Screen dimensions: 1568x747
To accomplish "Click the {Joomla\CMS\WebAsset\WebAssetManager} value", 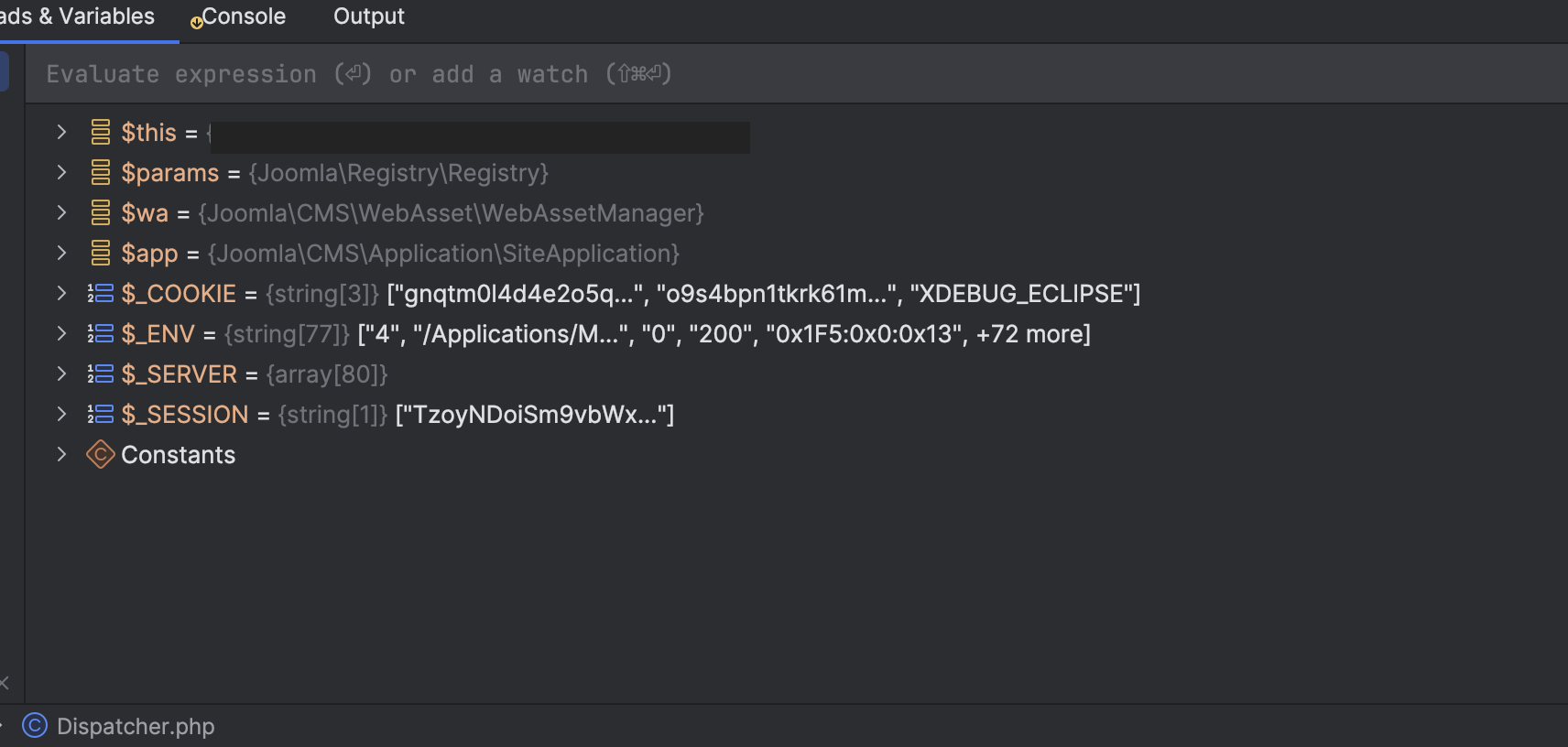I will coord(452,213).
